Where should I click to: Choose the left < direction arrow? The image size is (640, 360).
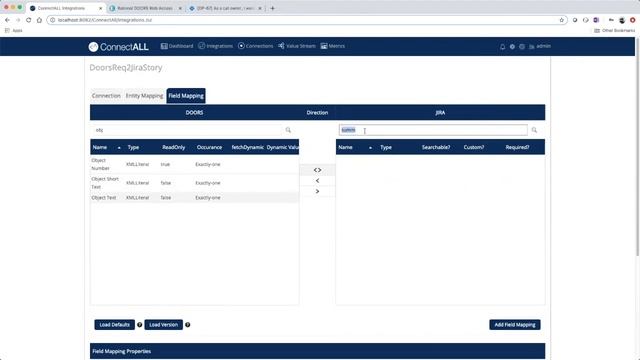317,180
